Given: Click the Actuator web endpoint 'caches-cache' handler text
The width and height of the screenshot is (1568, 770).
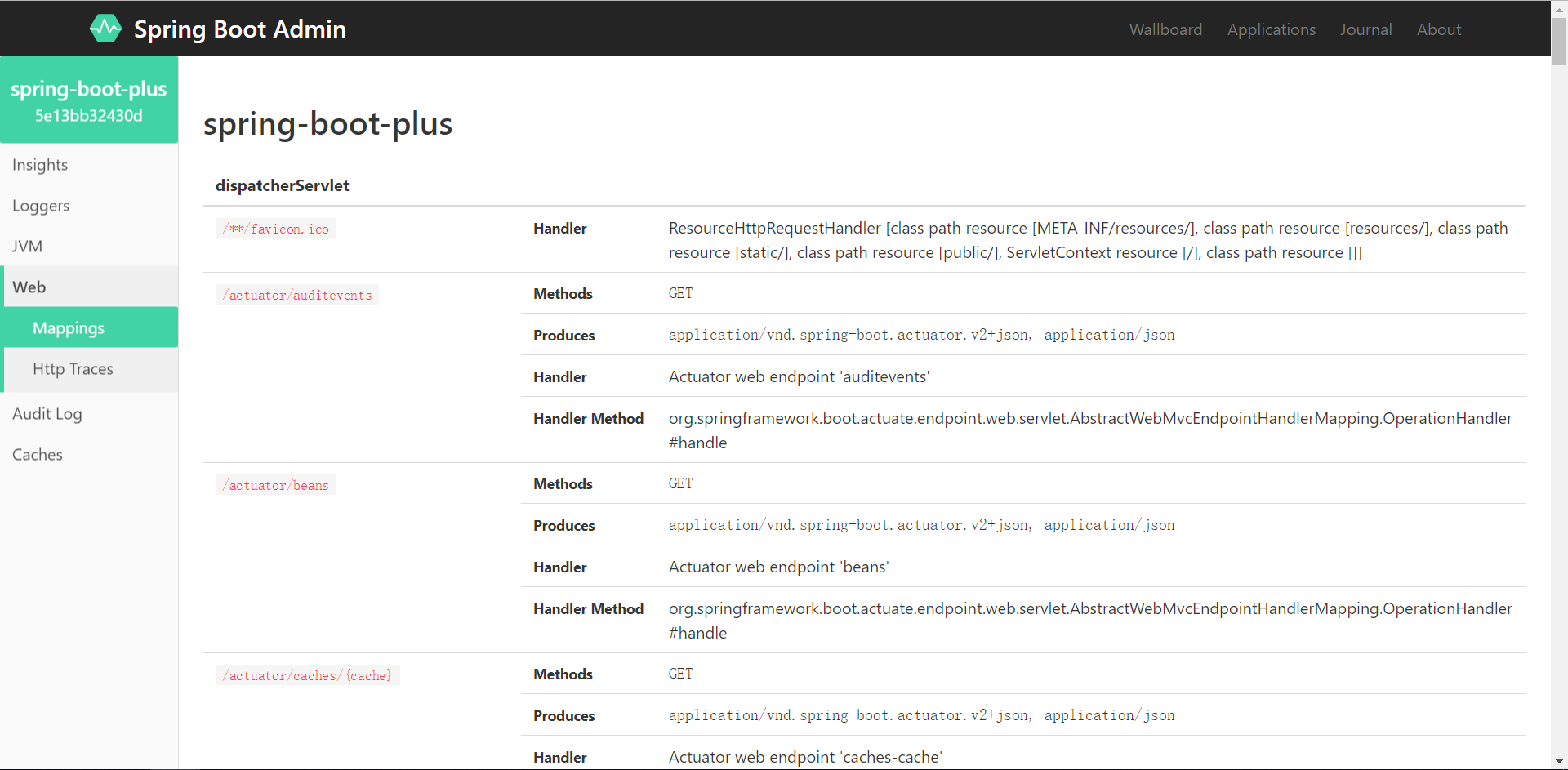Looking at the screenshot, I should tap(805, 757).
